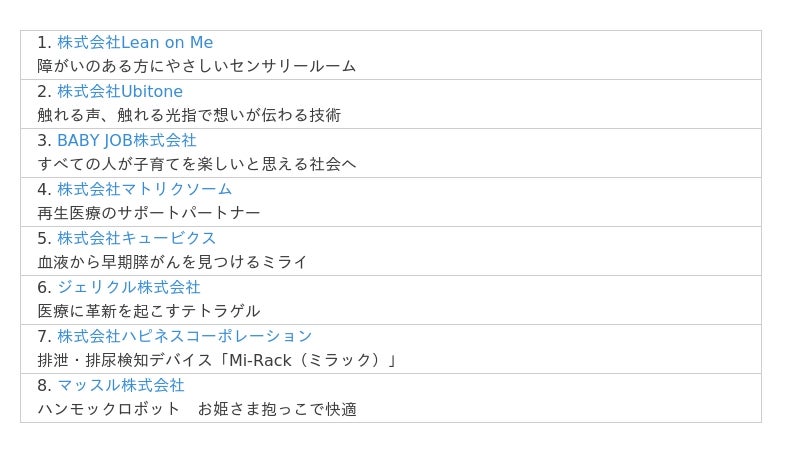Screen dimensions: 800x453
Task: Click the 再生医療のサポートパートナー description
Action: pyautogui.click(x=149, y=213)
